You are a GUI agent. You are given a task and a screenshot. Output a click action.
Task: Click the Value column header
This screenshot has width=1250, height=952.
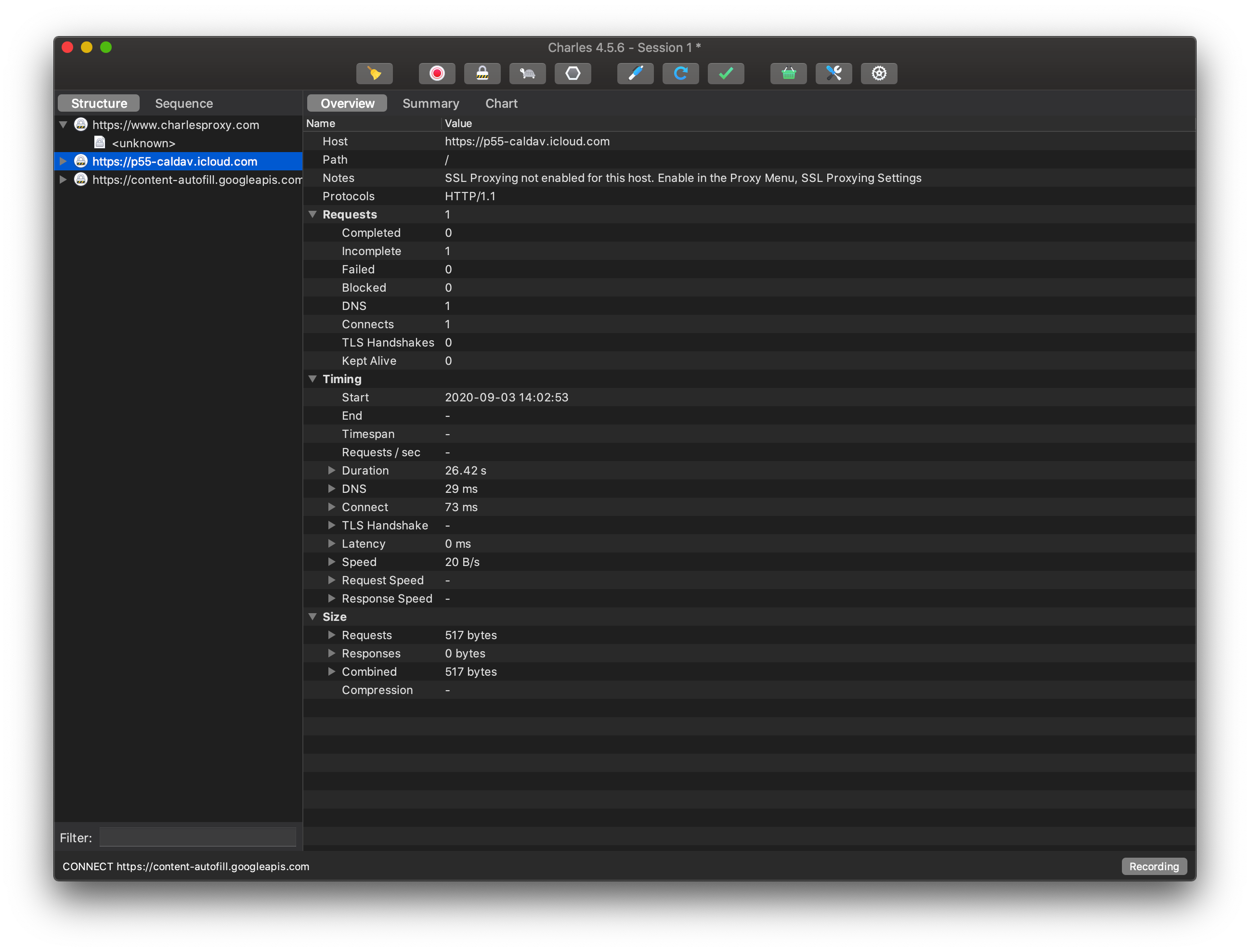818,123
